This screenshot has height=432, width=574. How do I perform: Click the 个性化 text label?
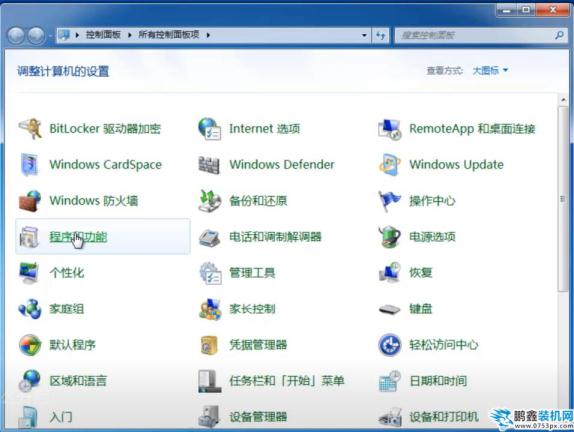67,273
